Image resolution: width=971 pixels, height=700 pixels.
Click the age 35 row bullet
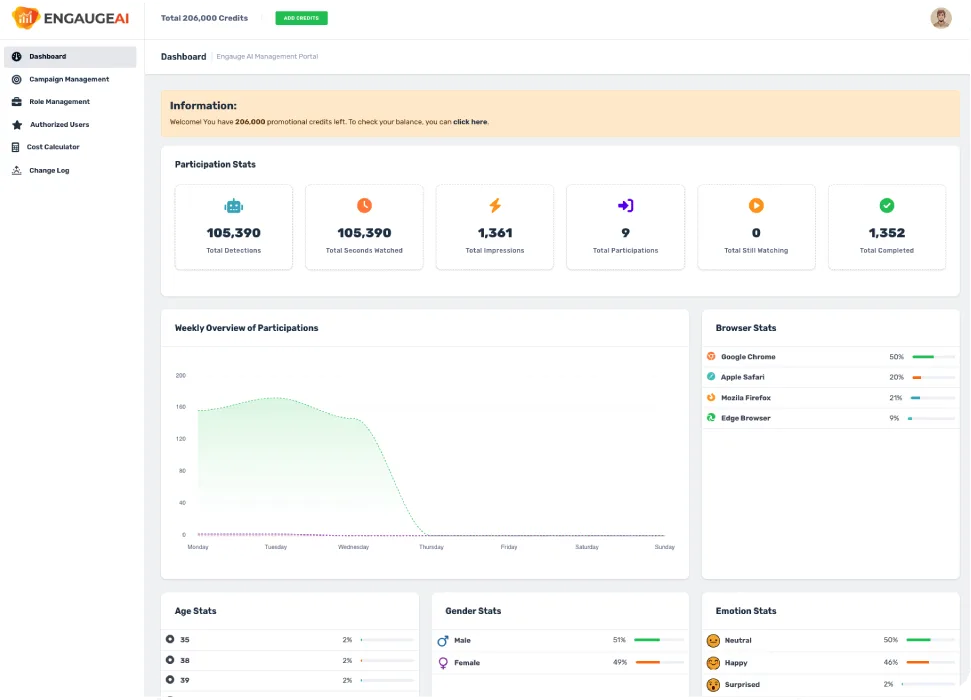pos(170,639)
